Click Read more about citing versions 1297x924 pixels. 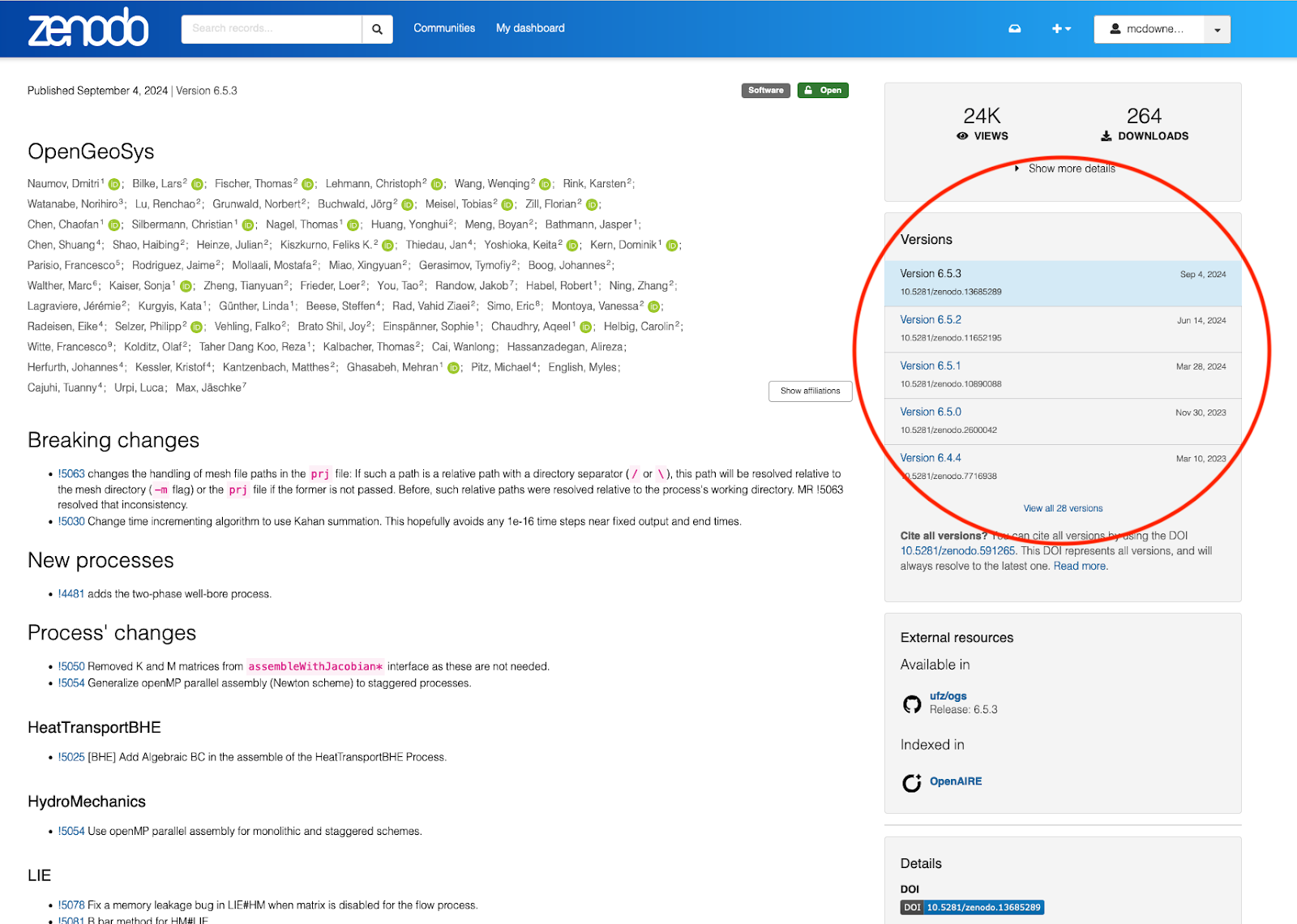click(x=1079, y=566)
